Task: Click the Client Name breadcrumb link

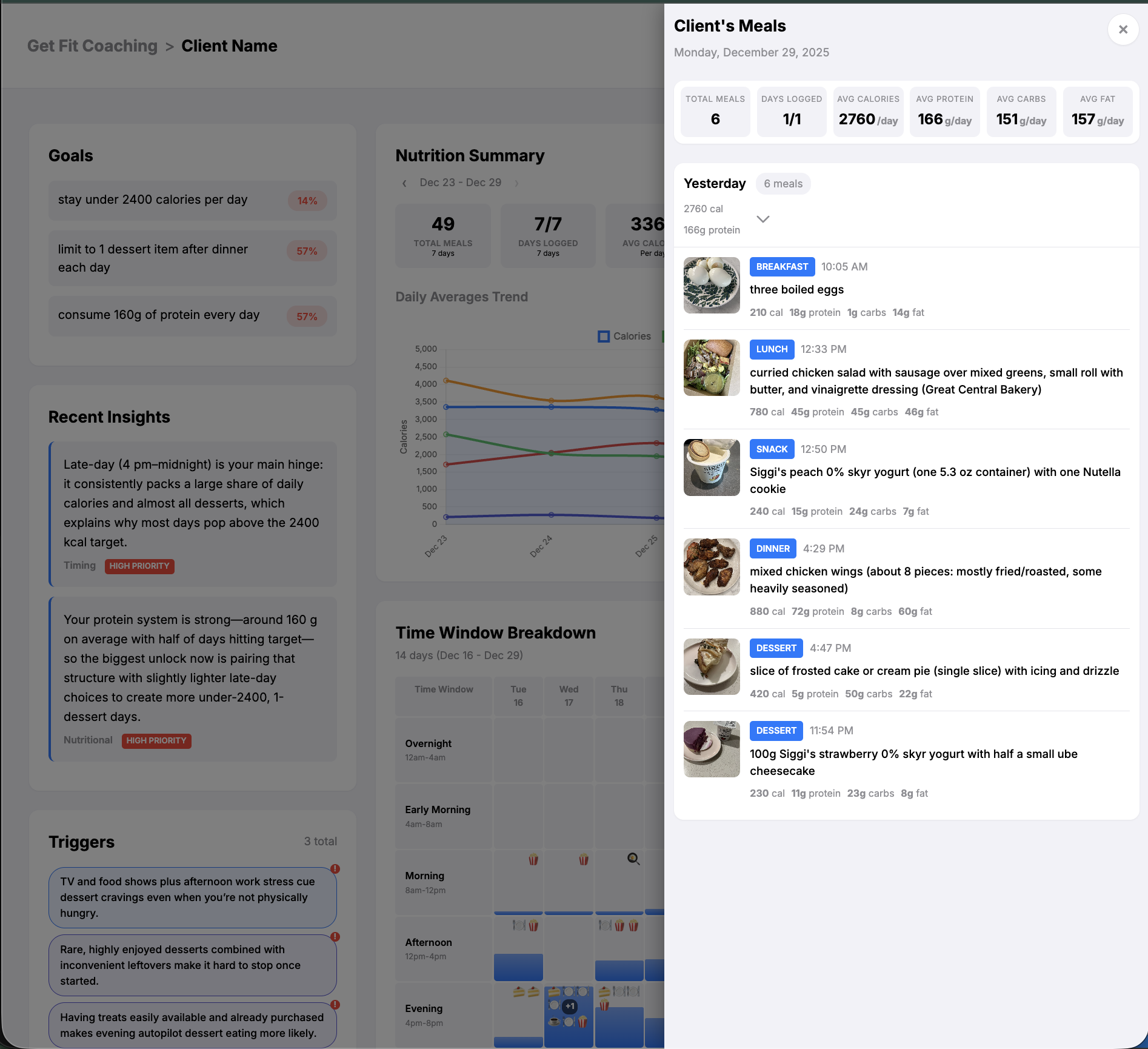Action: point(229,45)
